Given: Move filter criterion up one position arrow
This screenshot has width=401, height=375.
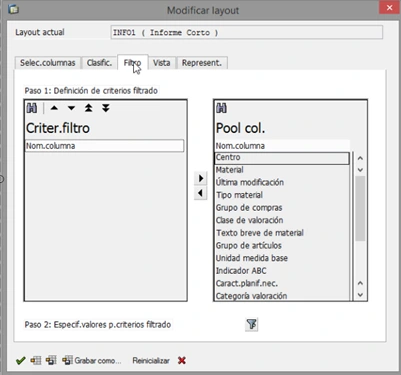Looking at the screenshot, I should click(x=54, y=108).
